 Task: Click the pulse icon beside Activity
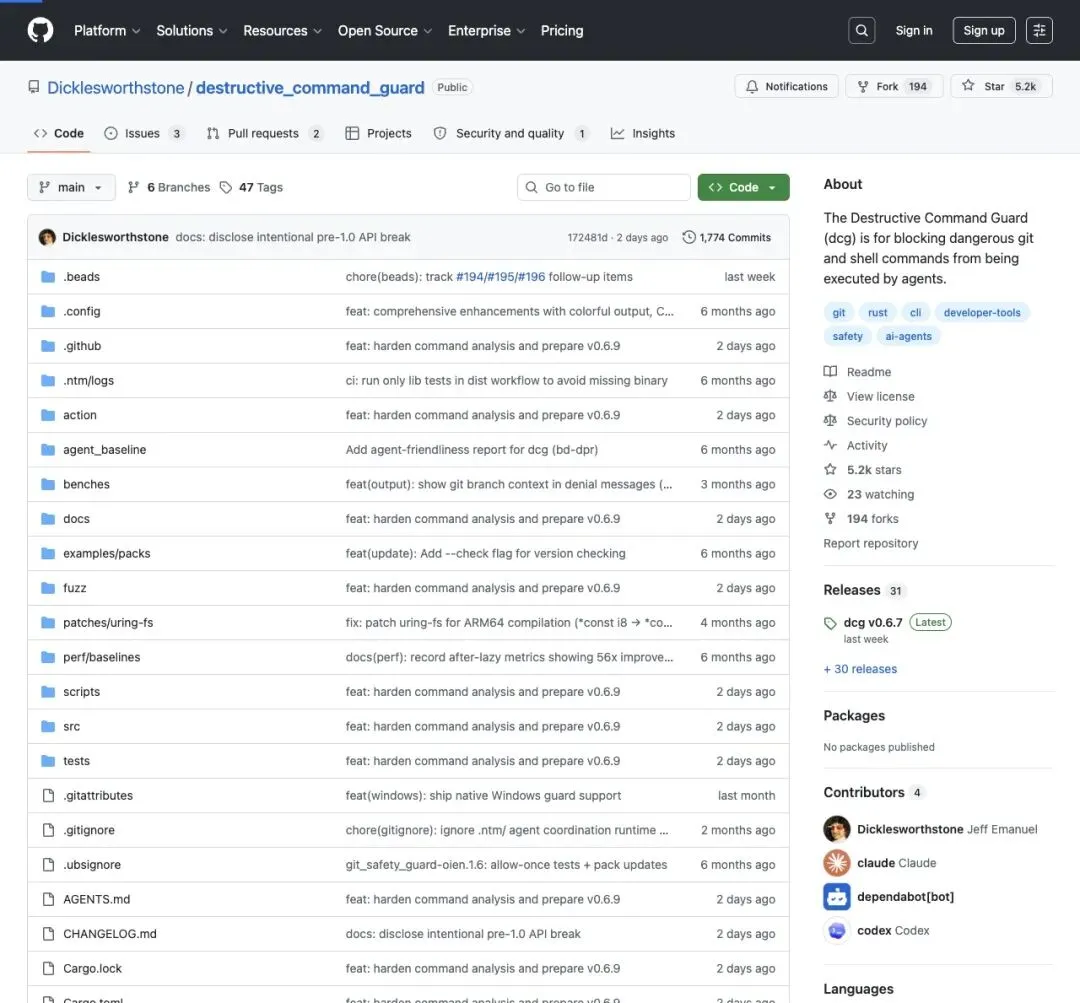tap(830, 445)
